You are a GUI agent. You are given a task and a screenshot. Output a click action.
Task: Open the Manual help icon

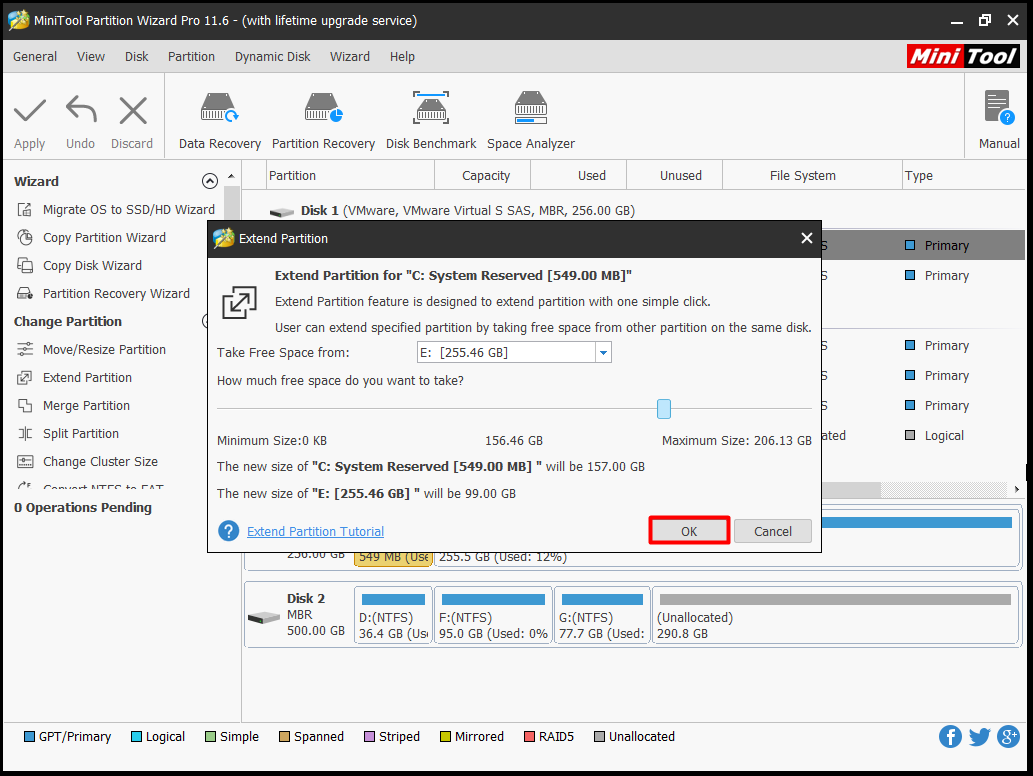998,108
